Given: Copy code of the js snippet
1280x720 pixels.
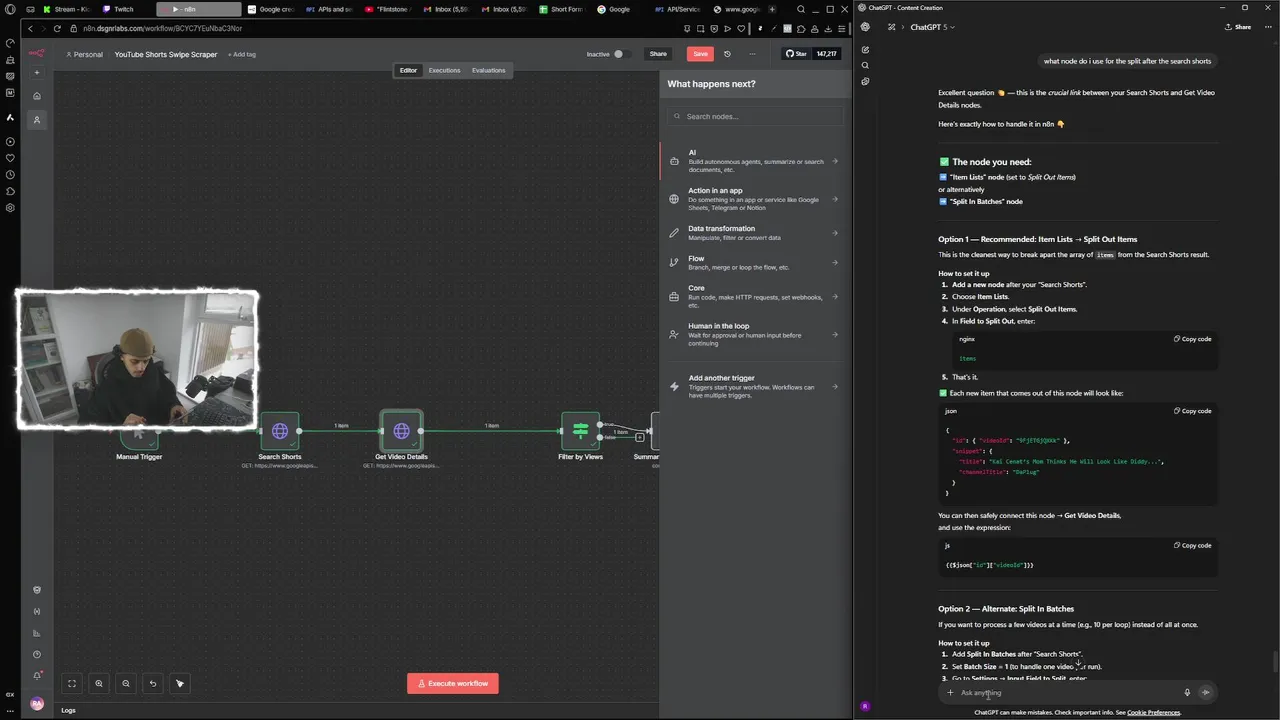Looking at the screenshot, I should [1192, 545].
